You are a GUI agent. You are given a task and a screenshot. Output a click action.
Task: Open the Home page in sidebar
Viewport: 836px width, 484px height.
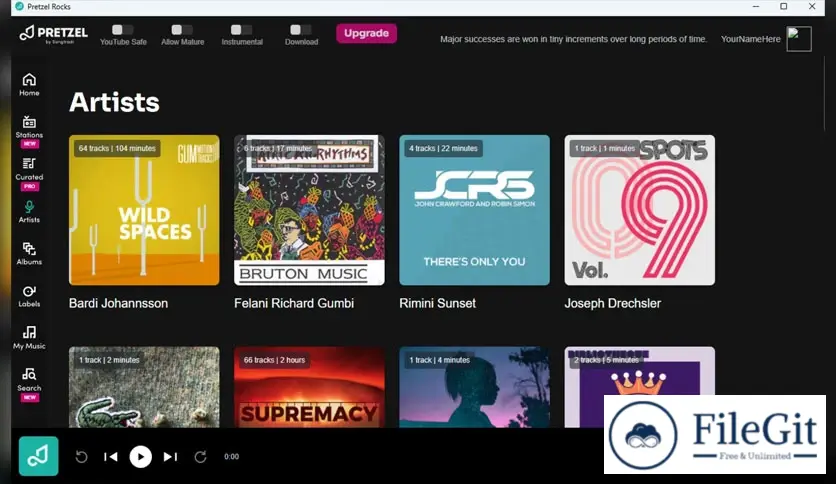click(x=29, y=85)
